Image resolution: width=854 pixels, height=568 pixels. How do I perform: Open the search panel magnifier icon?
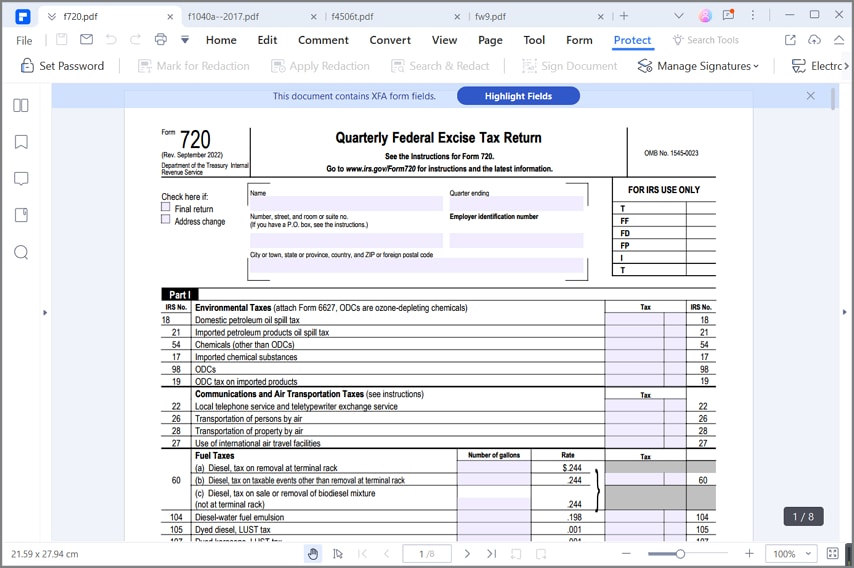click(21, 252)
